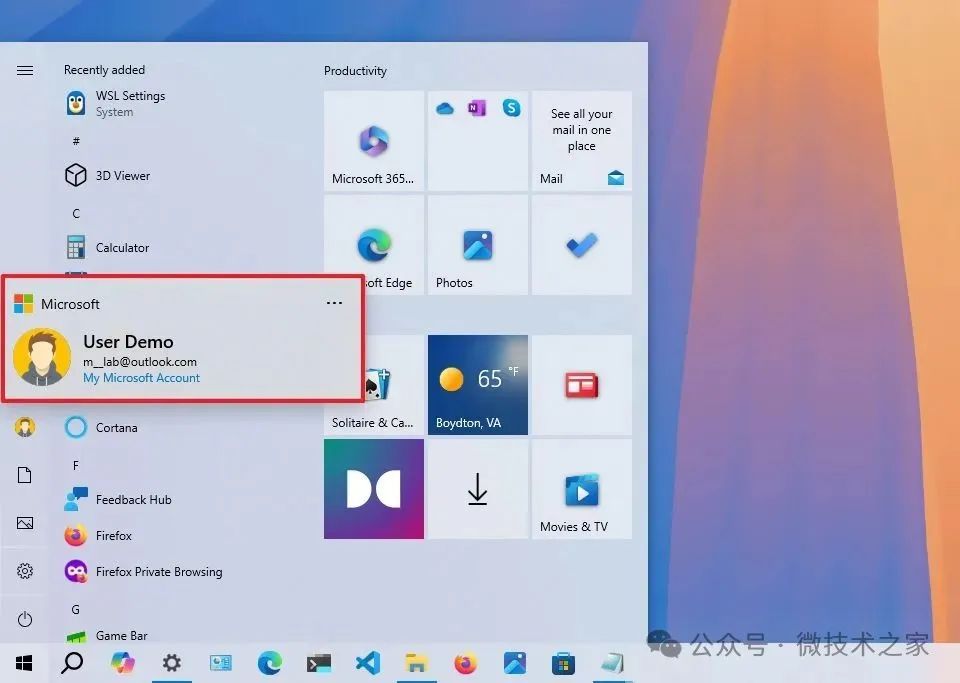The height and width of the screenshot is (683, 960).
Task: Click the User Demo profile picture
Action: click(42, 357)
